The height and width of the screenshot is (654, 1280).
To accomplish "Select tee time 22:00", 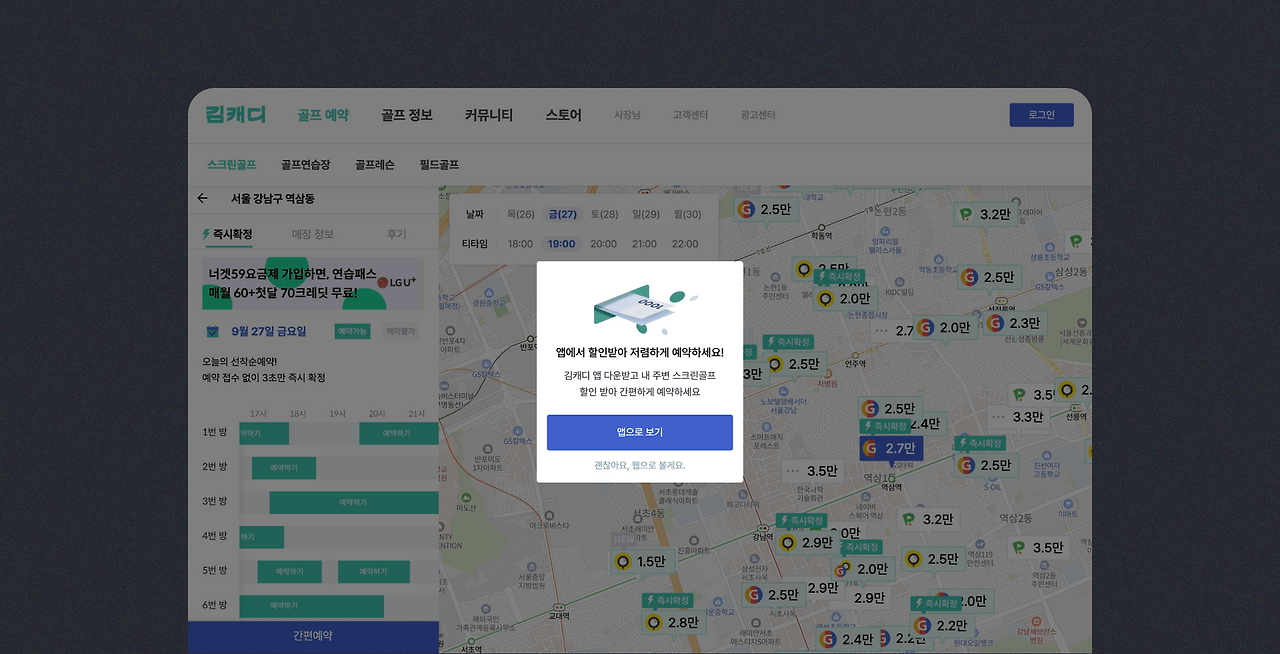I will (x=685, y=244).
